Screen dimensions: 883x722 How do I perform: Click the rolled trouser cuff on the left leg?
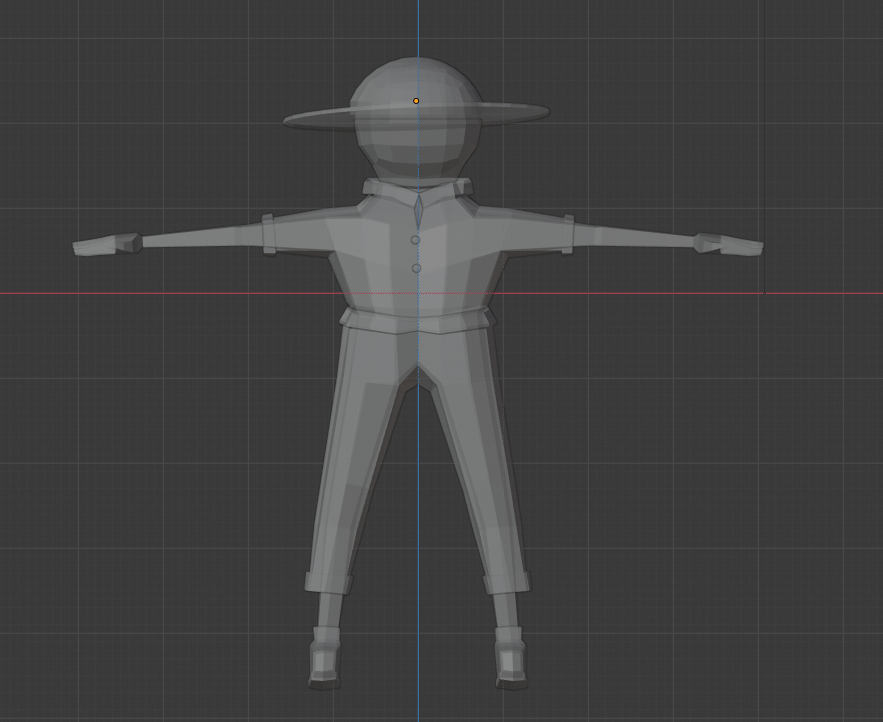click(x=329, y=582)
